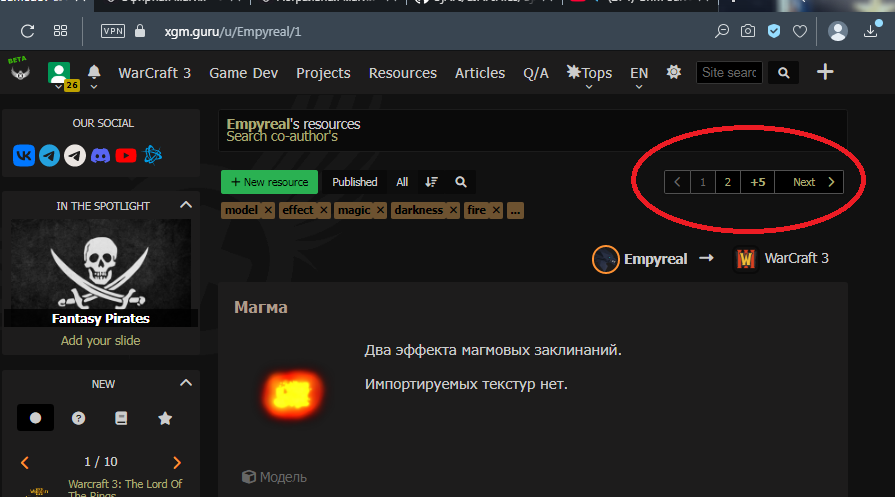This screenshot has height=497, width=895.
Task: Select the circle tab in New panel
Action: 35,418
